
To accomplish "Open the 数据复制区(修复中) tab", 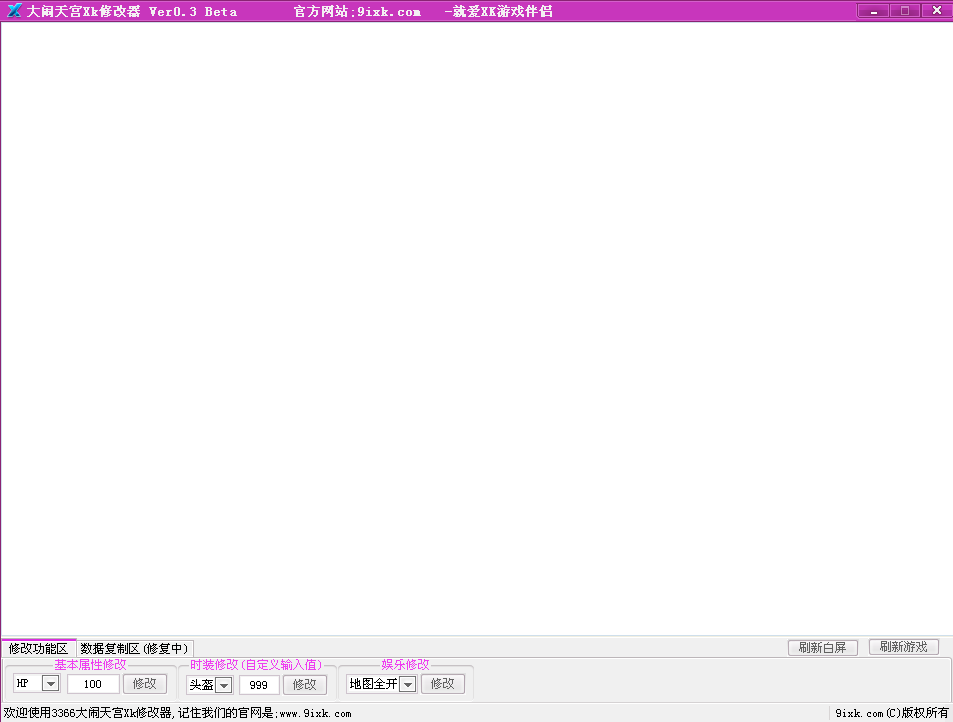I will pos(135,648).
